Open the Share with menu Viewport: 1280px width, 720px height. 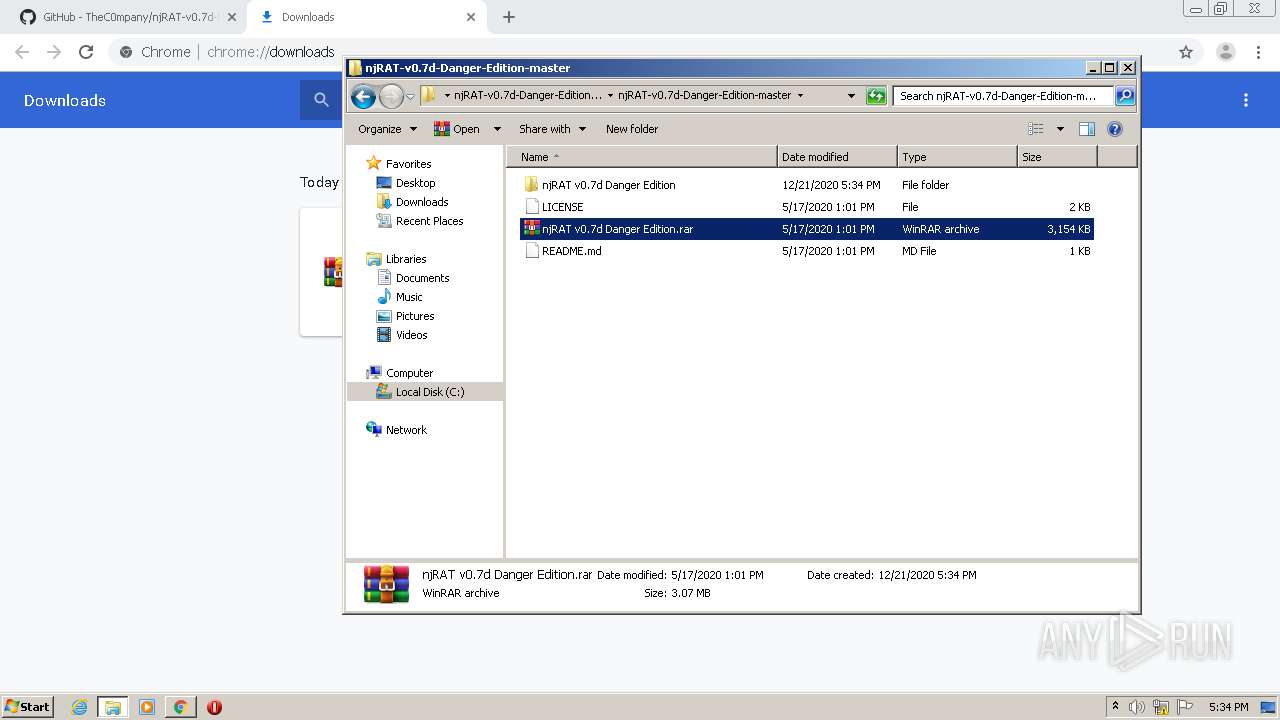(x=552, y=129)
